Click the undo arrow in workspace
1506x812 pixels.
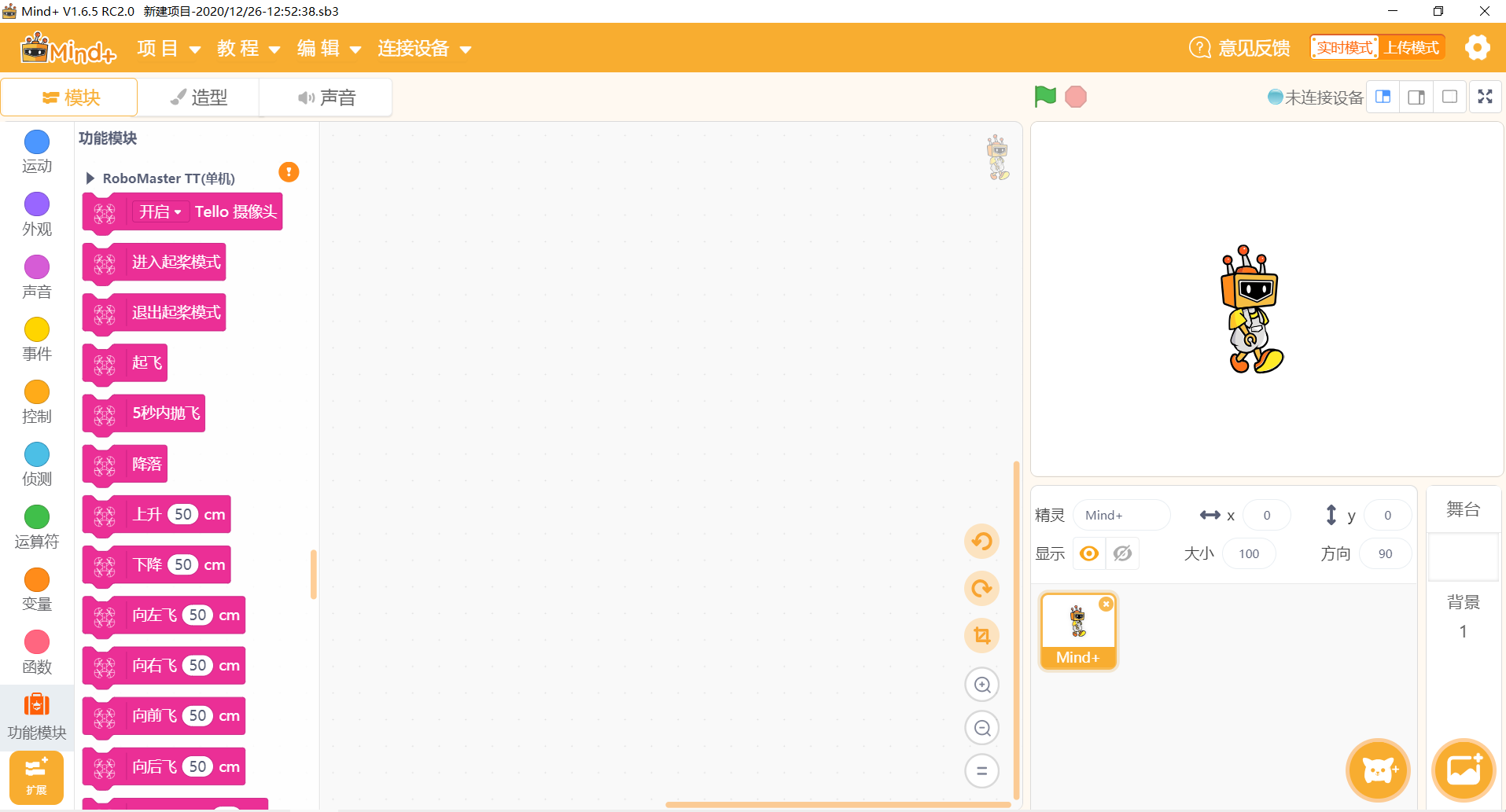coord(981,542)
